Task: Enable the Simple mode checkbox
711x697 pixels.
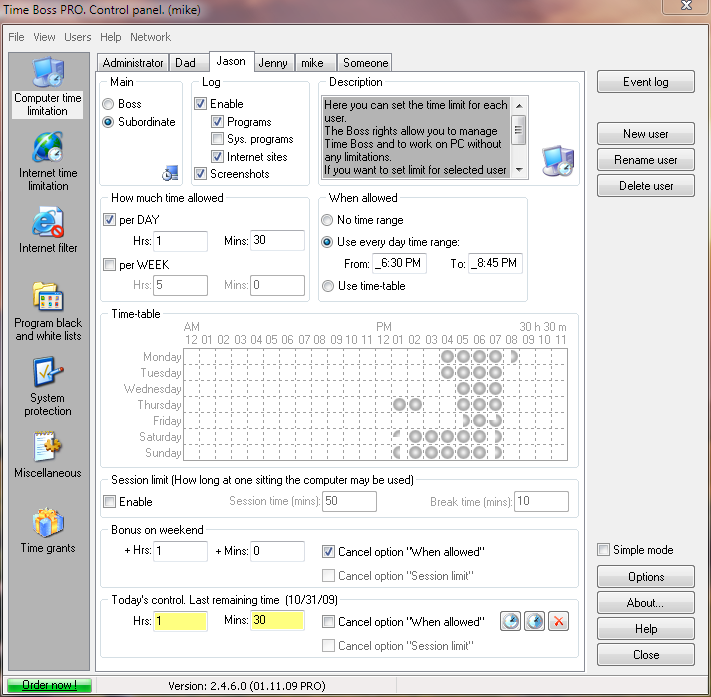Action: (604, 550)
